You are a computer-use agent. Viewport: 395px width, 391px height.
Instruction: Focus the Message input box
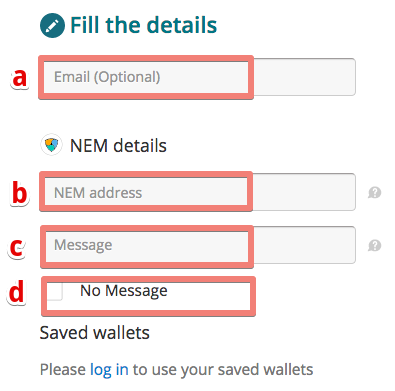200,245
